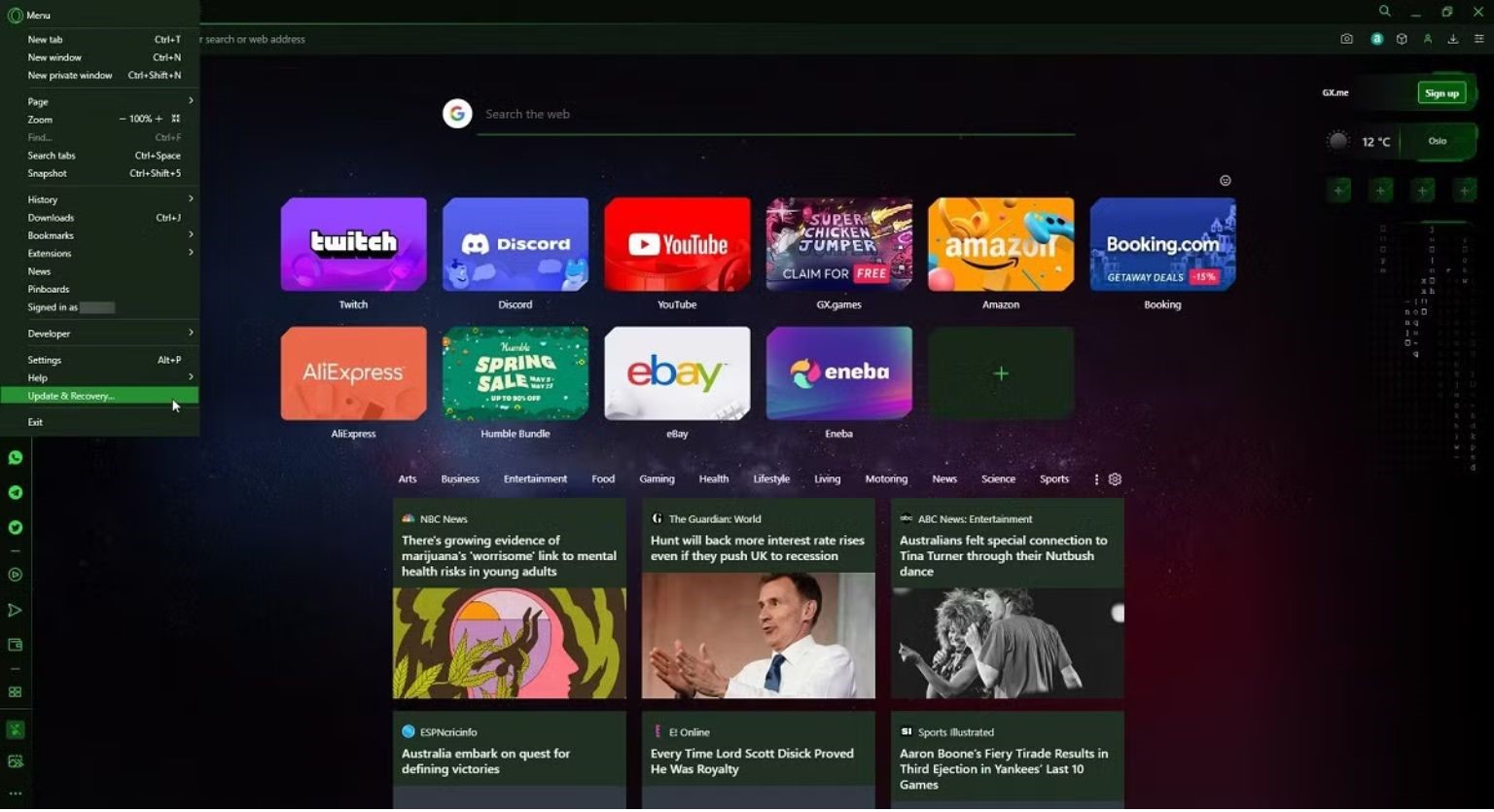The image size is (1494, 812).
Task: Open the Discord speed dial tile
Action: (x=516, y=244)
